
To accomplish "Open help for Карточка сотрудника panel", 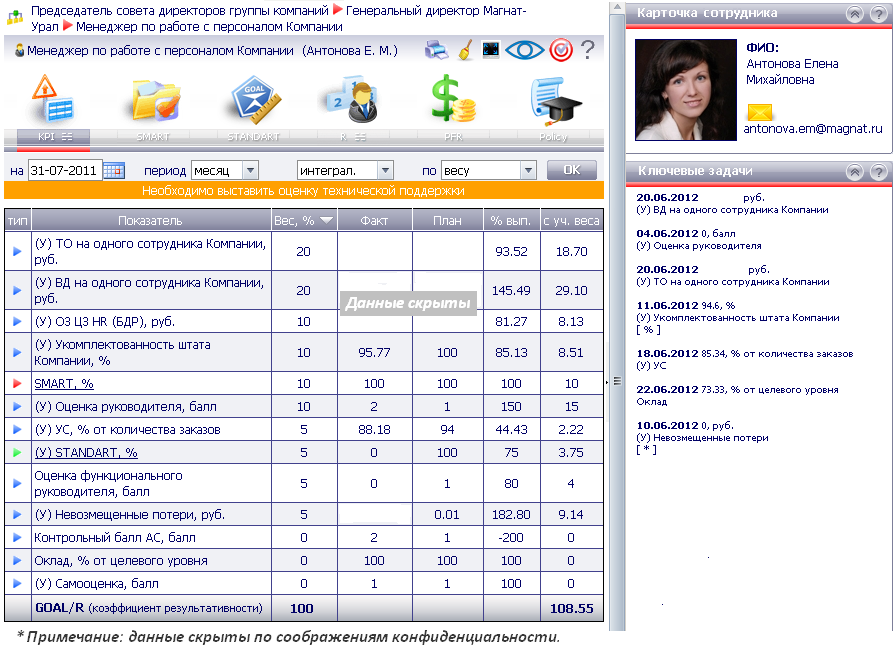I will pos(878,14).
